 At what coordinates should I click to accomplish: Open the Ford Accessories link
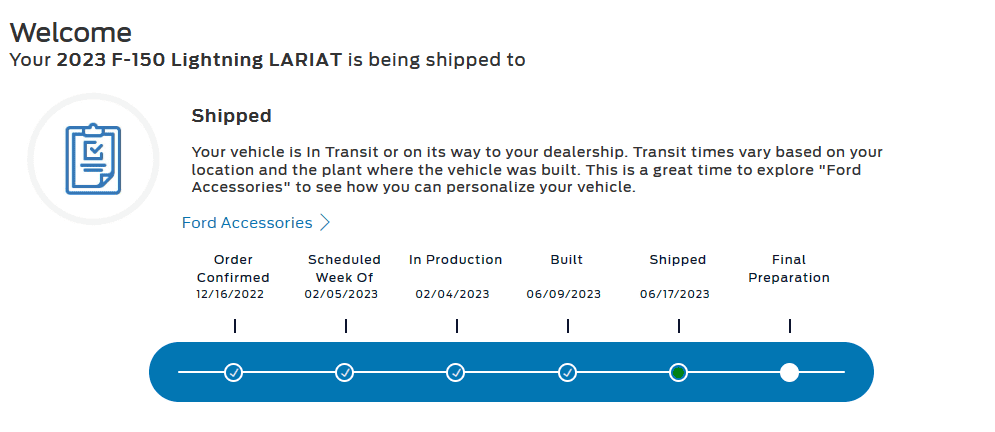point(247,223)
